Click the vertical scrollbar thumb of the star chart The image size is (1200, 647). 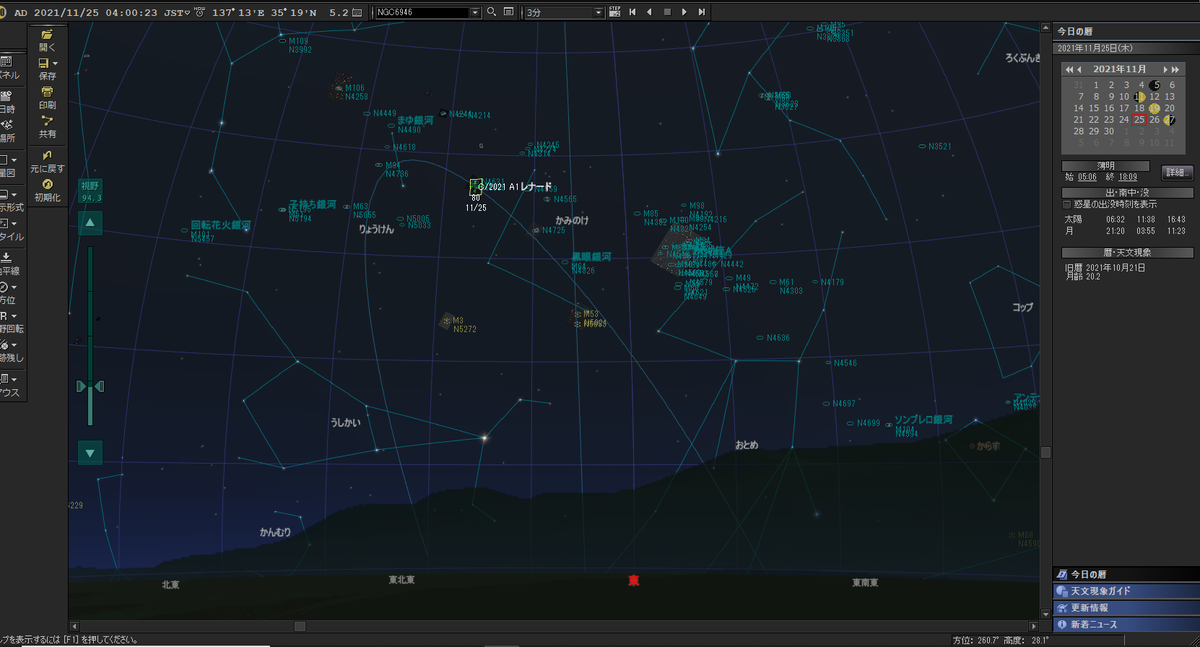(x=1046, y=453)
